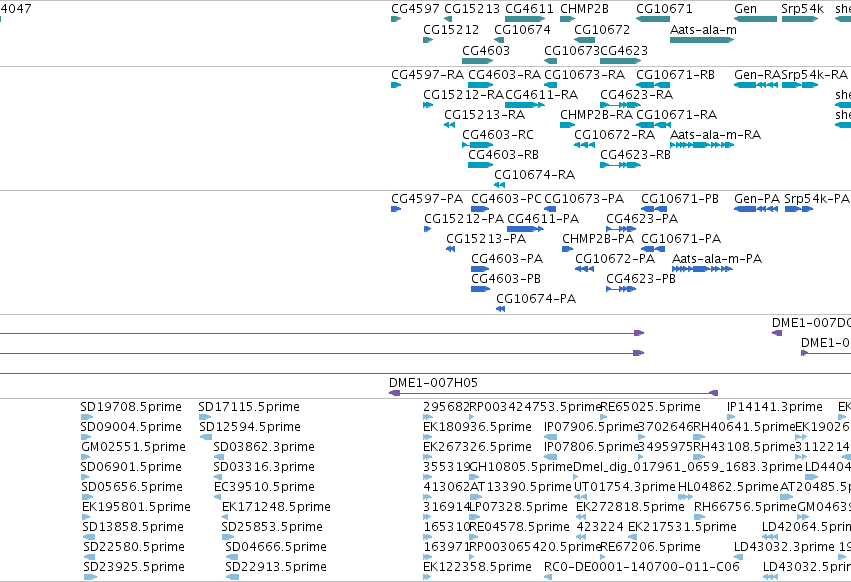Screen dimensions: 851x582
Task: Click the Aats-ala-m gene bar
Action: (x=702, y=40)
